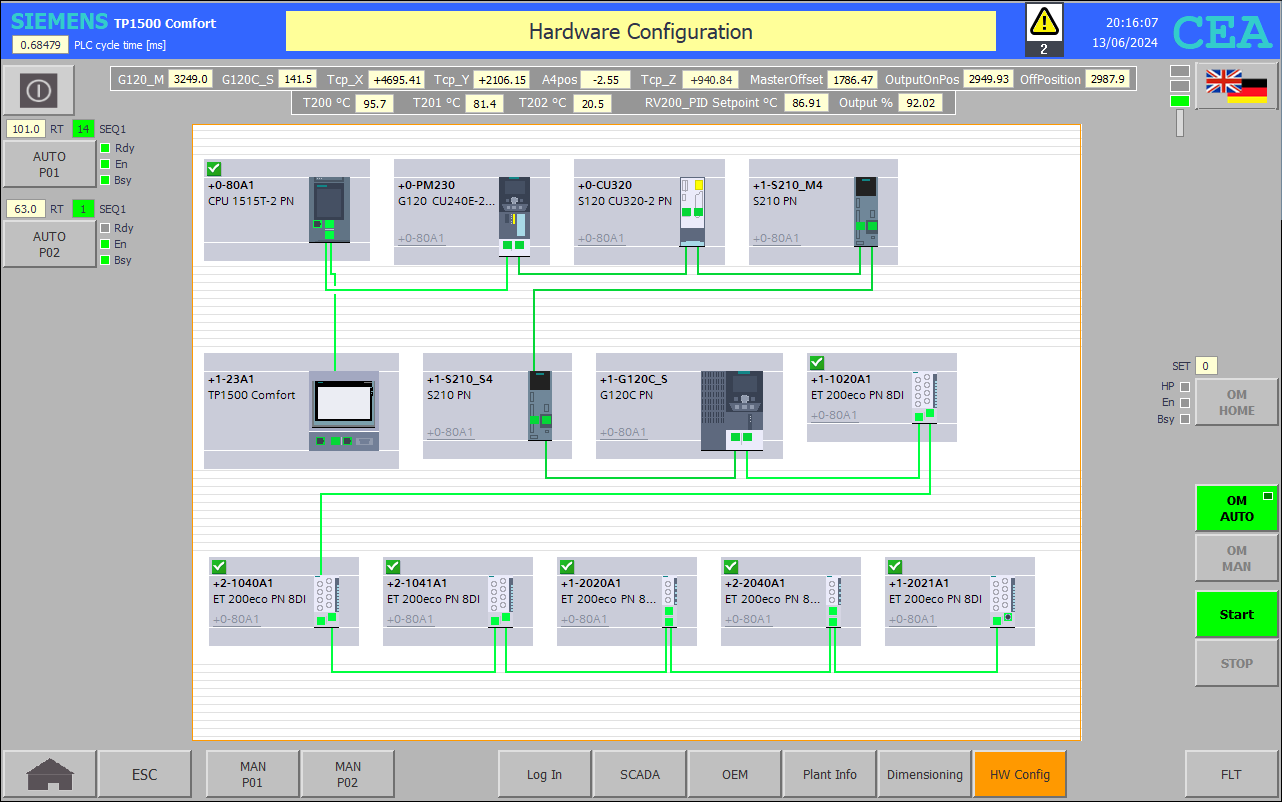Click the SIEMENS logo text
This screenshot has height=802, width=1282.
(x=59, y=21)
